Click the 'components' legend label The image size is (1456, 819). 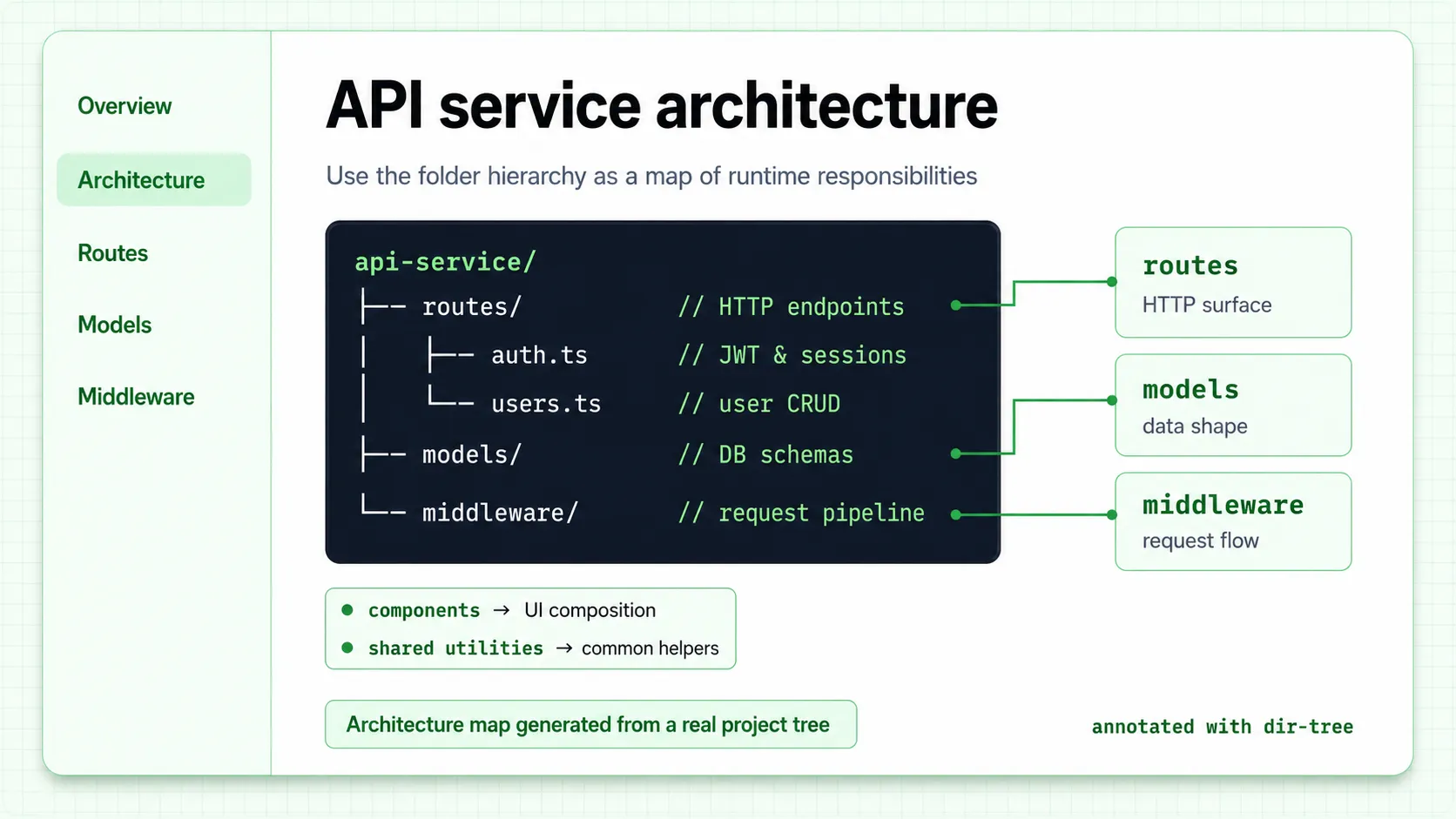424,611
